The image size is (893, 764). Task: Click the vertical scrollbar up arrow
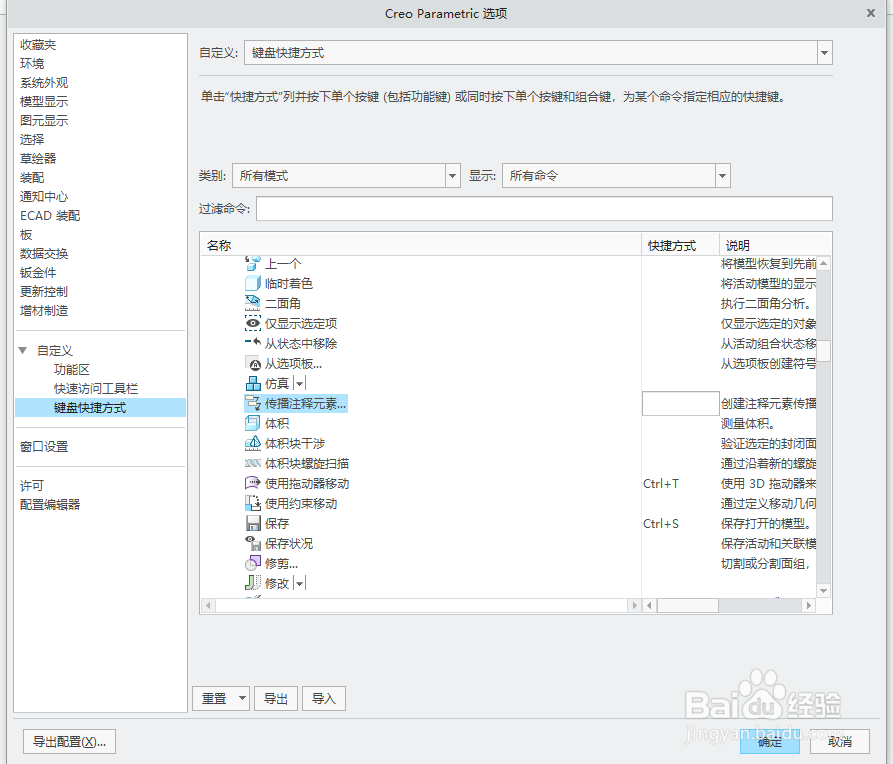coord(824,263)
